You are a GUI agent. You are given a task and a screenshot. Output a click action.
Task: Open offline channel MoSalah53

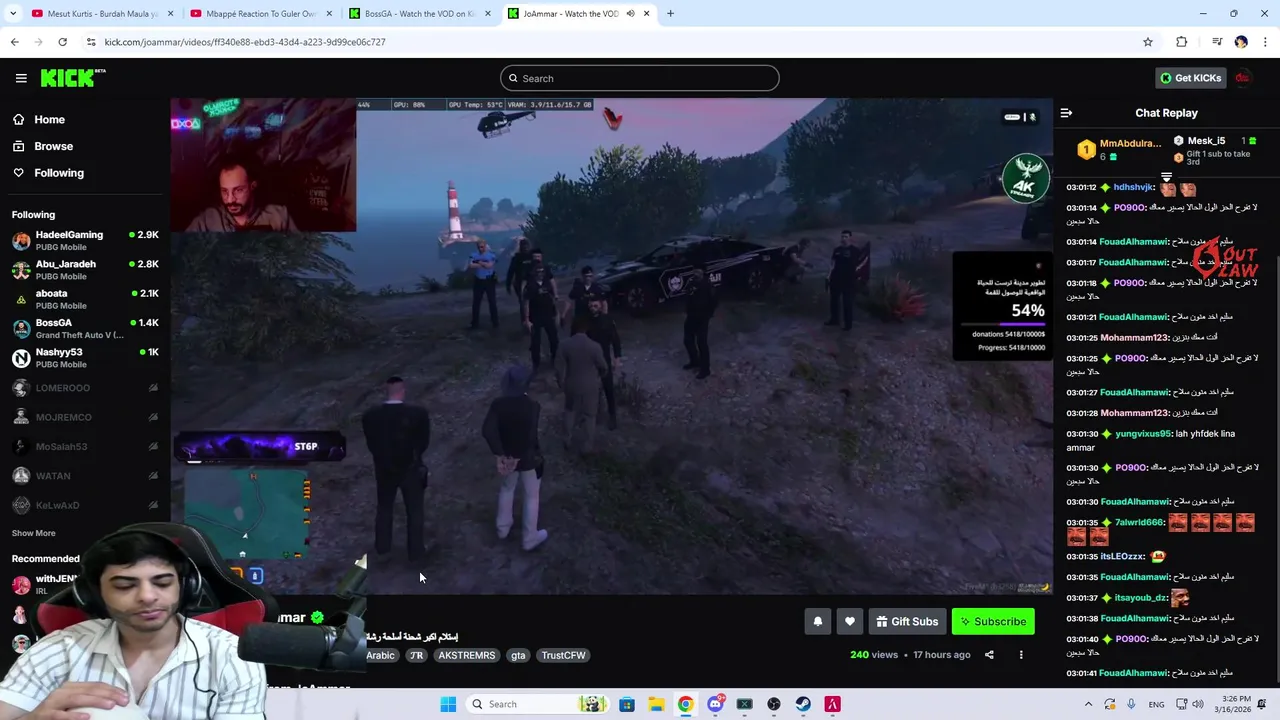coord(85,446)
